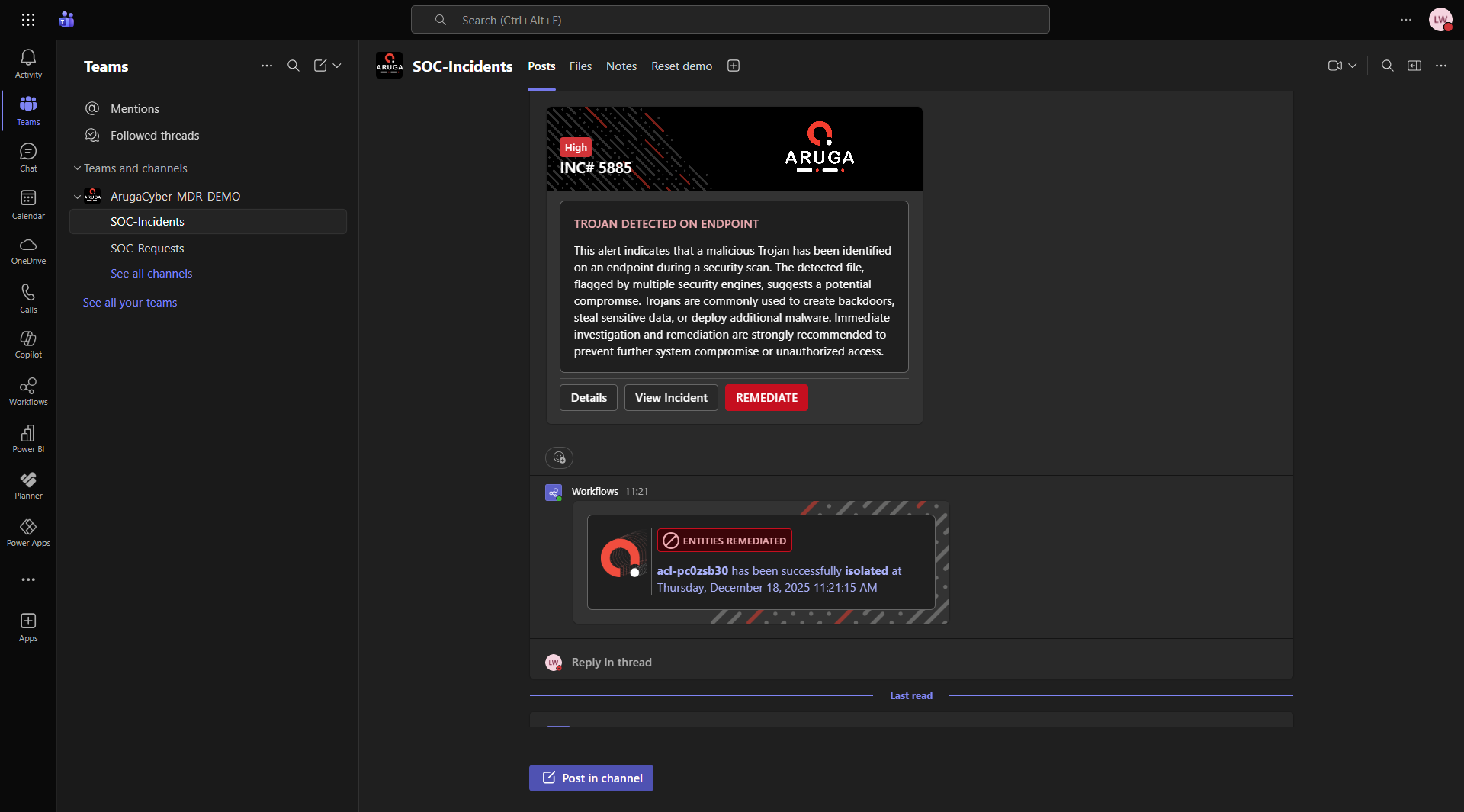Collapse the Teams and channels section
The image size is (1464, 812).
77,168
